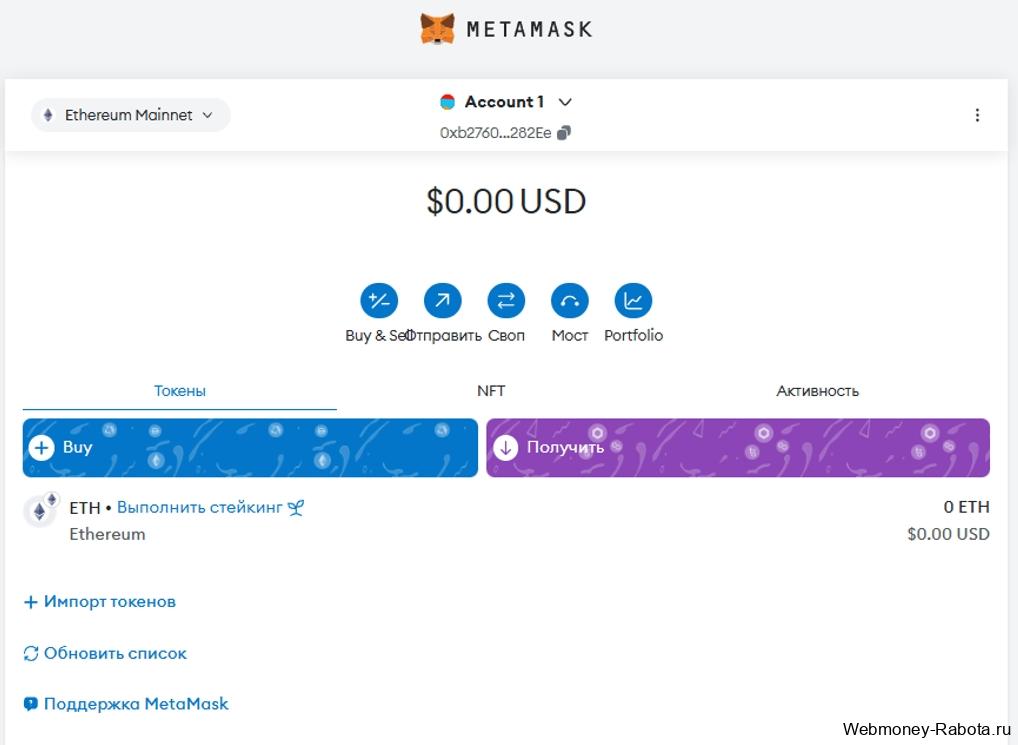This screenshot has height=745, width=1018.
Task: Click the Импорт токенов link
Action: coord(110,602)
